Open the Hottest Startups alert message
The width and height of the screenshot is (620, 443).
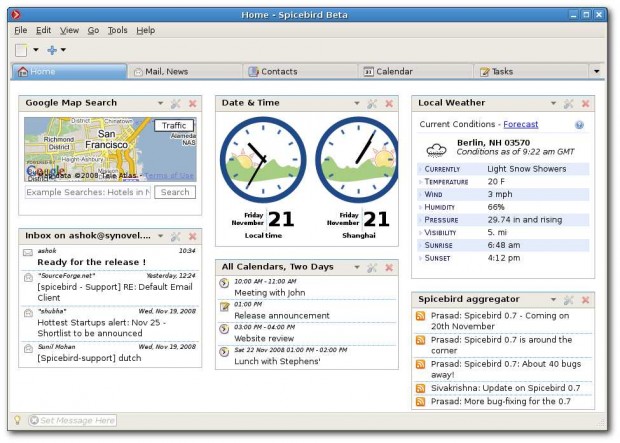click(102, 328)
